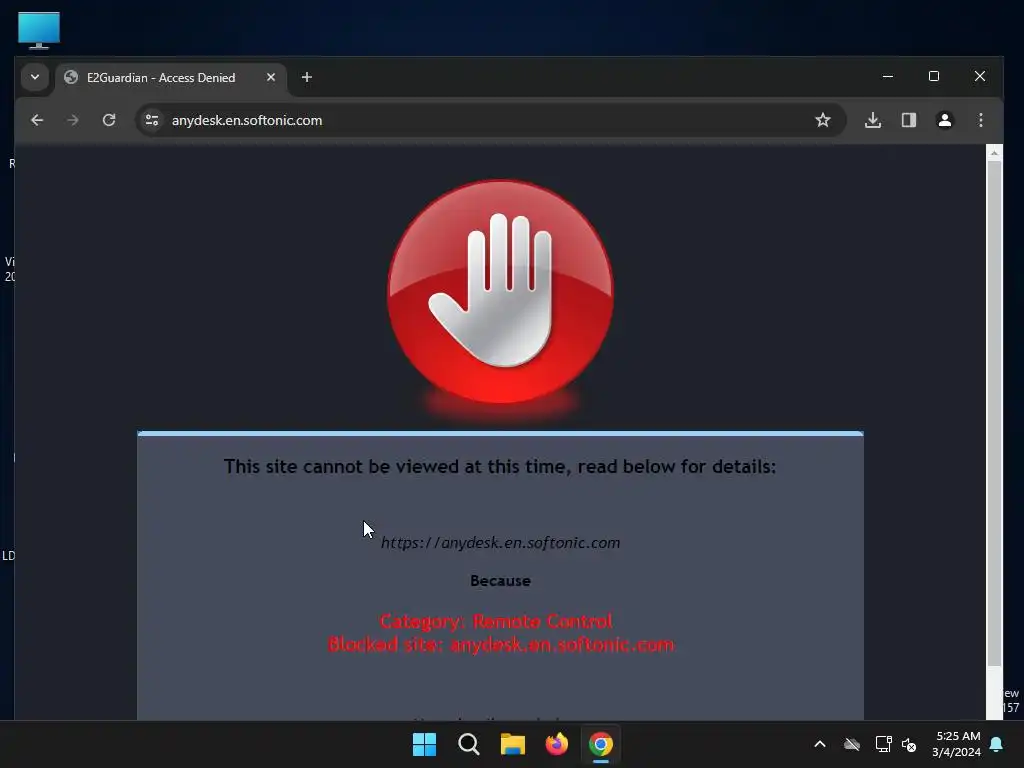The image size is (1024, 768).
Task: Click the 'Category: Remote Control' text
Action: click(x=496, y=621)
